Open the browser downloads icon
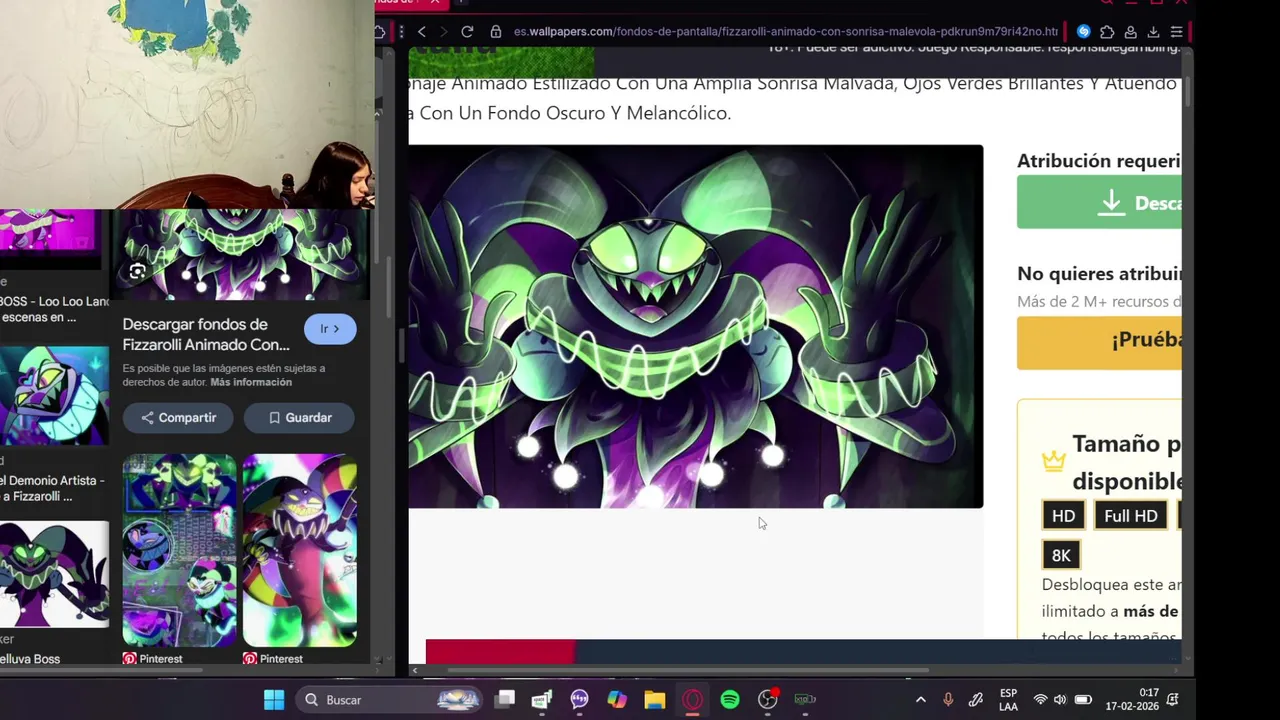This screenshot has width=1280, height=720. tap(1153, 32)
